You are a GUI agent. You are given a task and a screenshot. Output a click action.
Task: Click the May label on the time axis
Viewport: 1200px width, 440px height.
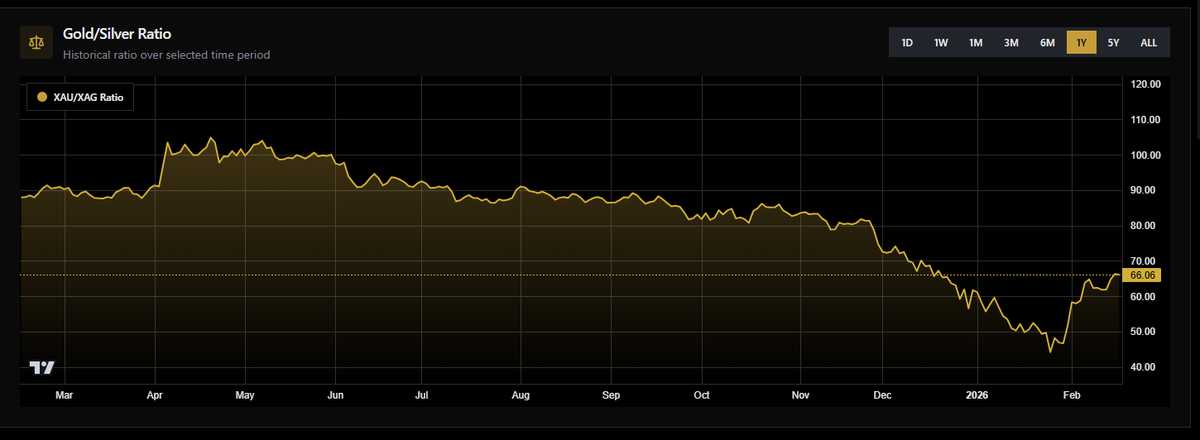pos(245,395)
